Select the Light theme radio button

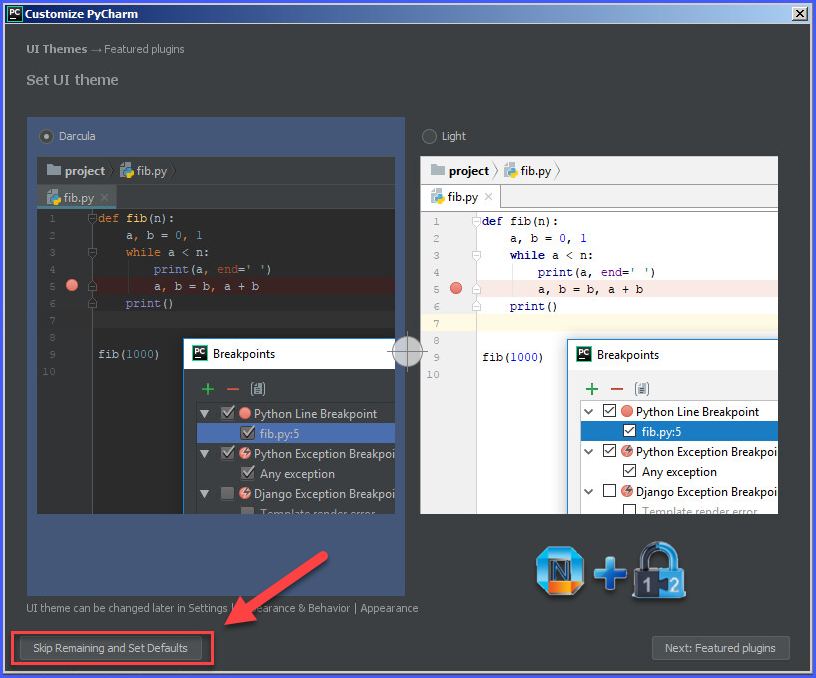(429, 136)
